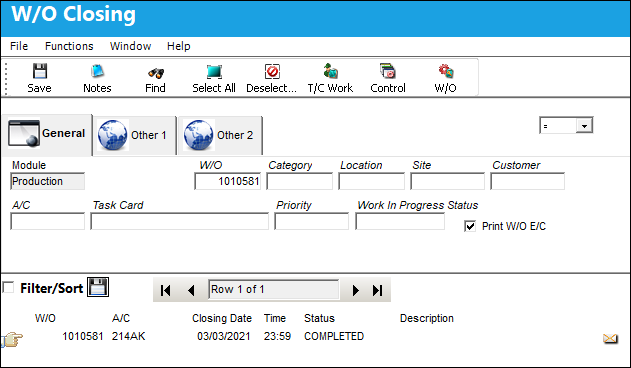Open T/C Work from toolbar

point(330,71)
